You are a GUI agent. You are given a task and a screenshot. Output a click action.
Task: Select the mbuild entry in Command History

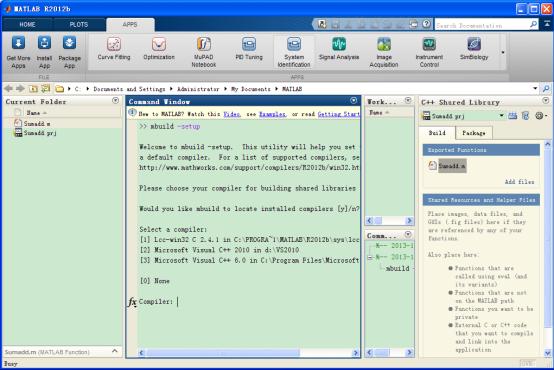[397, 269]
